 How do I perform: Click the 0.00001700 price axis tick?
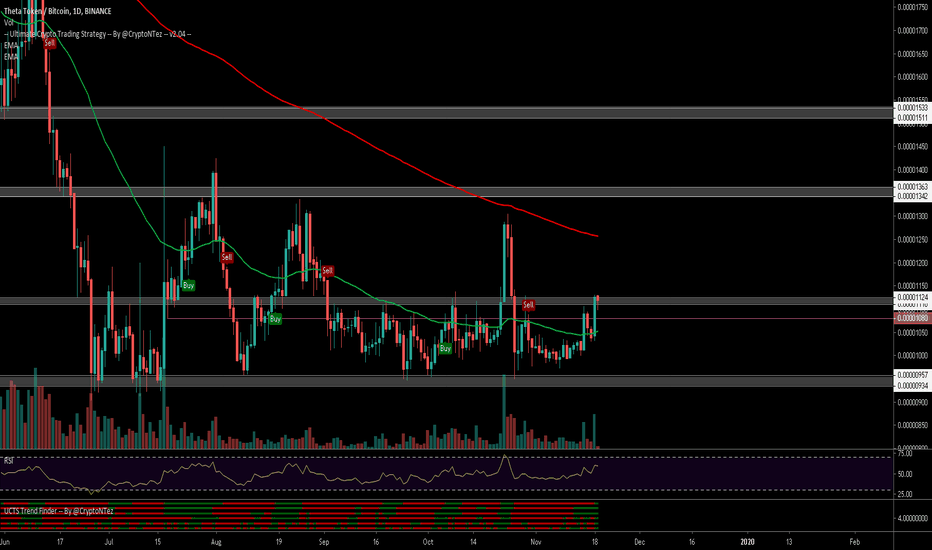[x=912, y=30]
